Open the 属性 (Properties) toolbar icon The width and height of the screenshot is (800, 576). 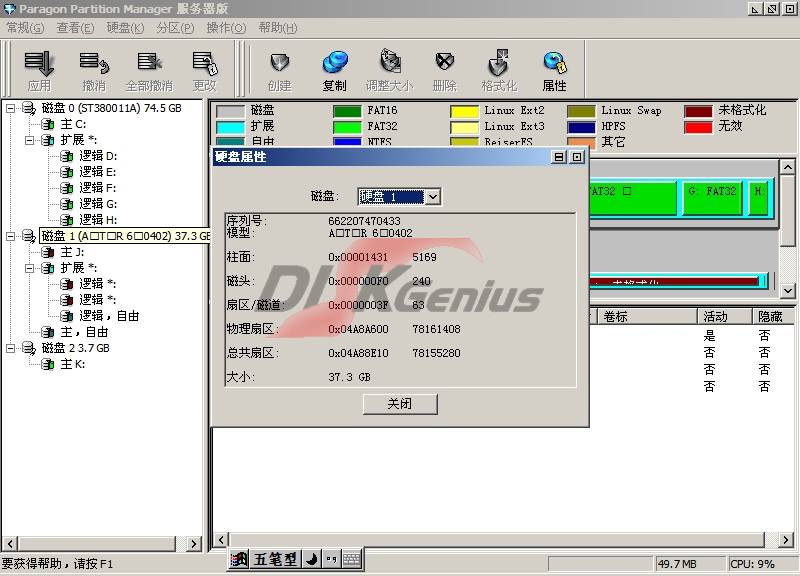tap(555, 63)
